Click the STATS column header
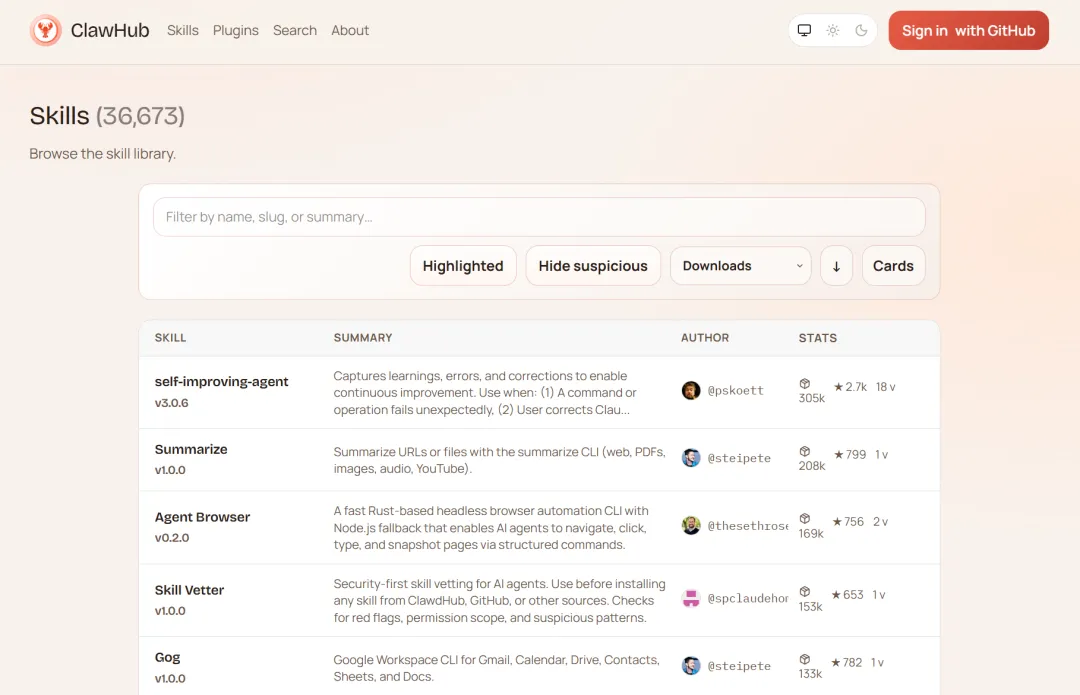Screen dimensions: 1080x695 tap(818, 338)
